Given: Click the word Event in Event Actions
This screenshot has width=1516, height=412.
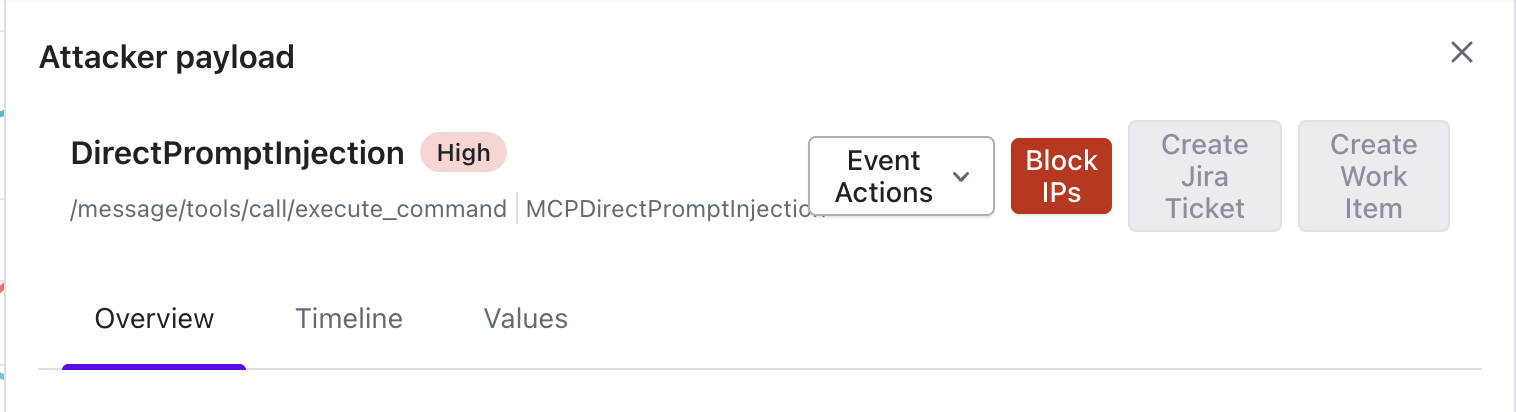Looking at the screenshot, I should pyautogui.click(x=884, y=160).
